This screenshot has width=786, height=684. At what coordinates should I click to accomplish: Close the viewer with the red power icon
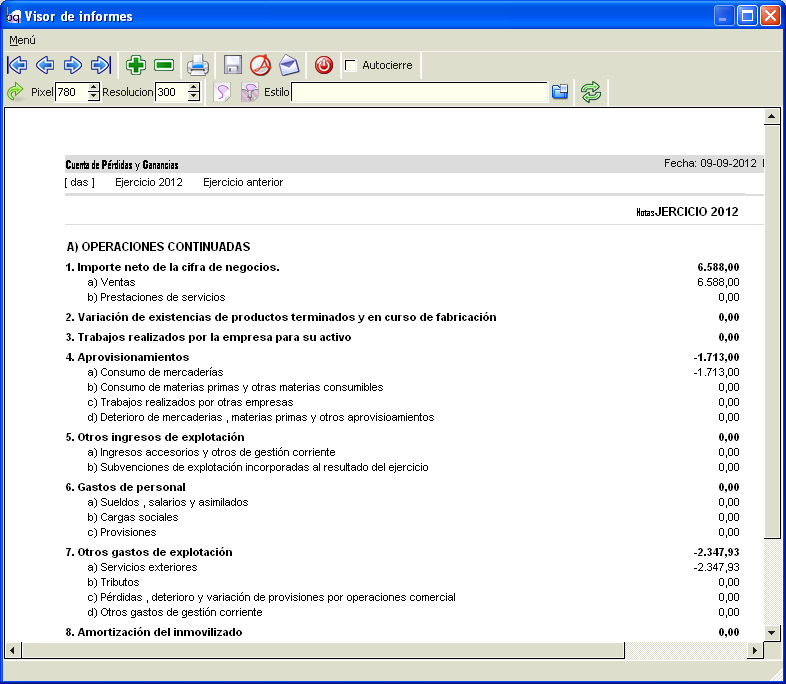(x=324, y=65)
